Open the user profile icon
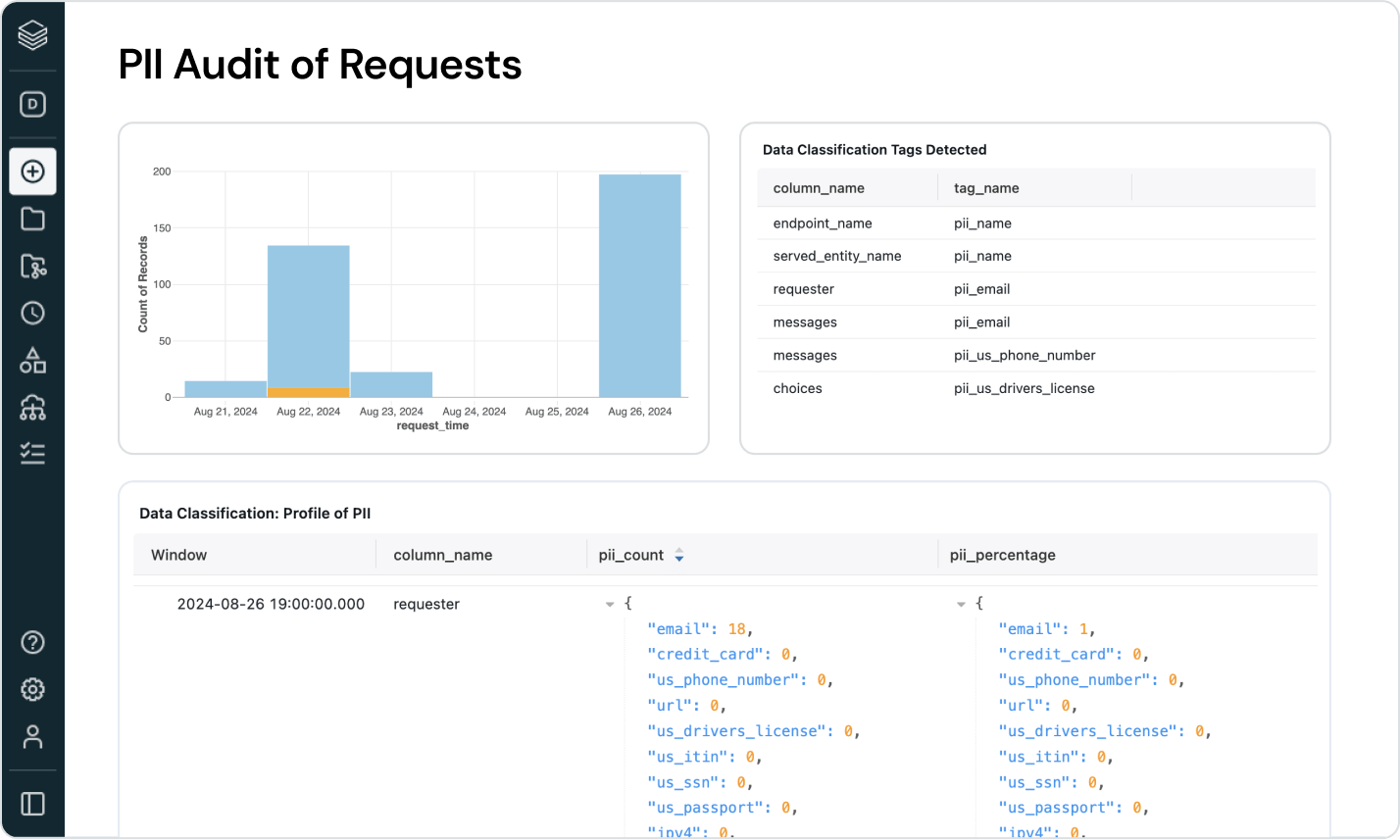 pos(32,736)
